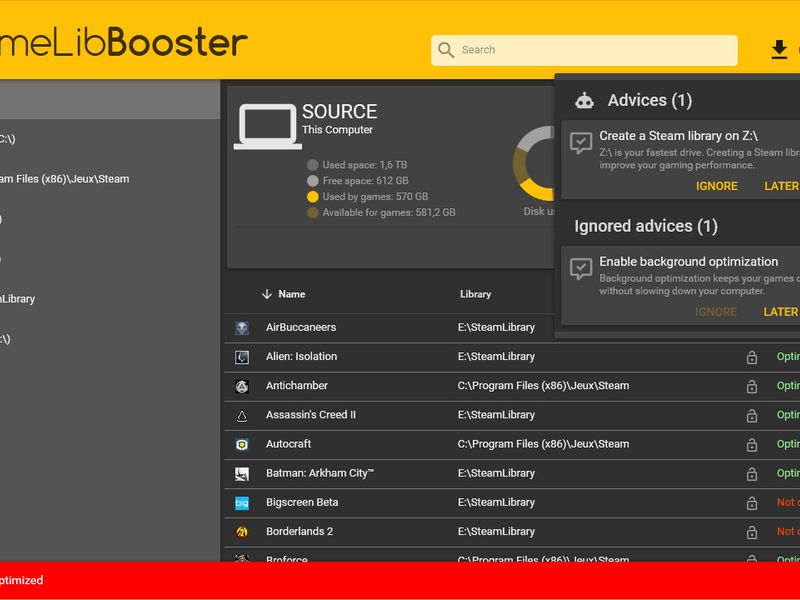The image size is (800, 600).
Task: Click the Used space grey legend dot
Action: [x=313, y=165]
